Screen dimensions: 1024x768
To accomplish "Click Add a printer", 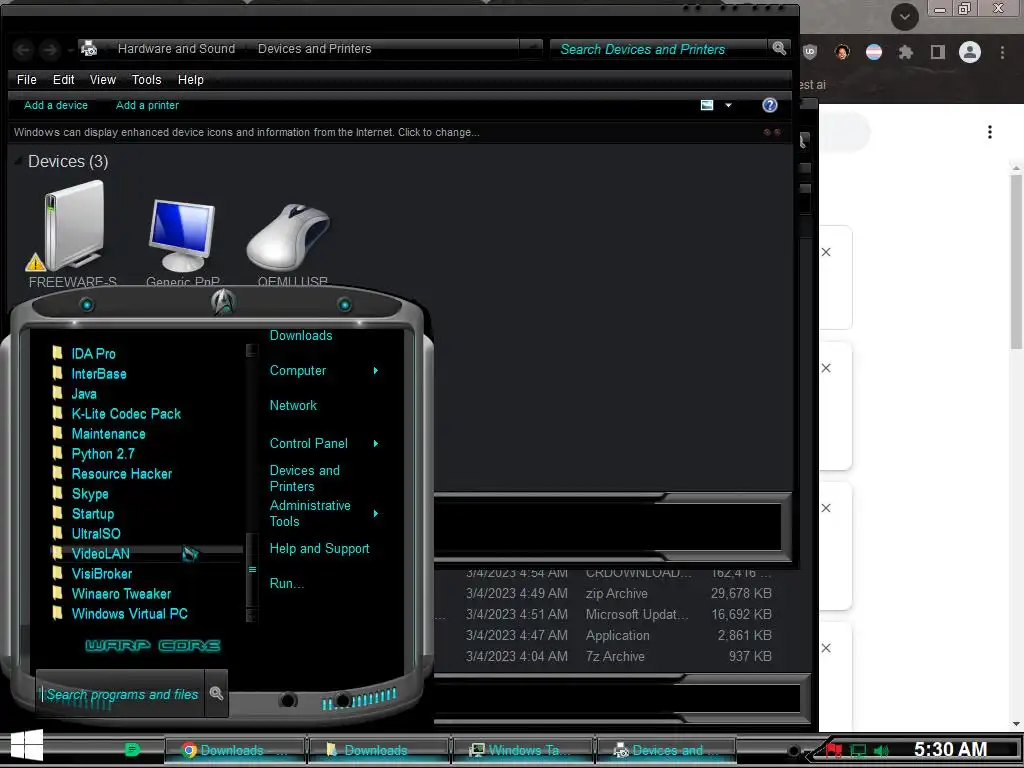I will (x=147, y=105).
